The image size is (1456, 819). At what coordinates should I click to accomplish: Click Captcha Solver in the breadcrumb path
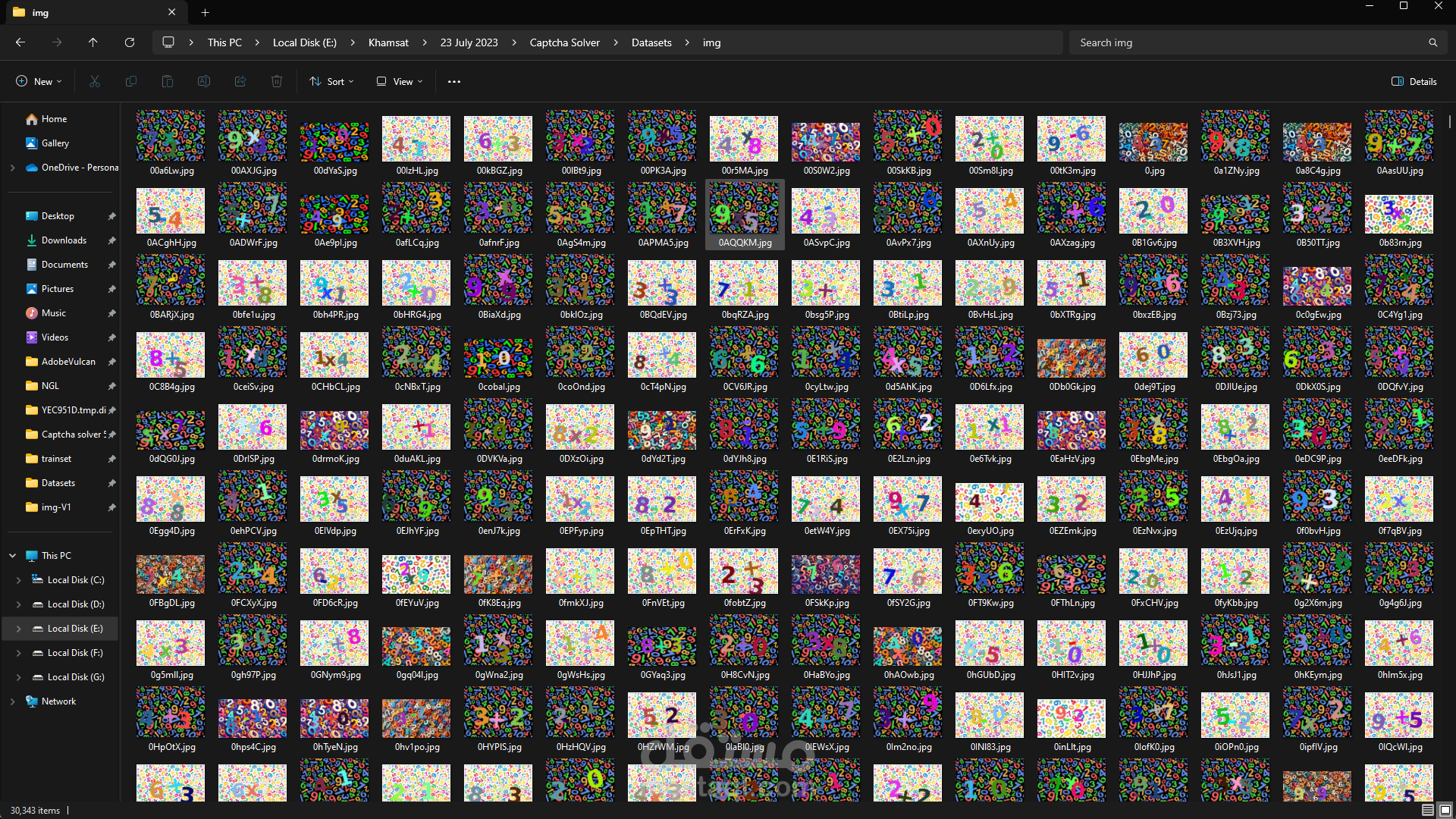pos(564,42)
